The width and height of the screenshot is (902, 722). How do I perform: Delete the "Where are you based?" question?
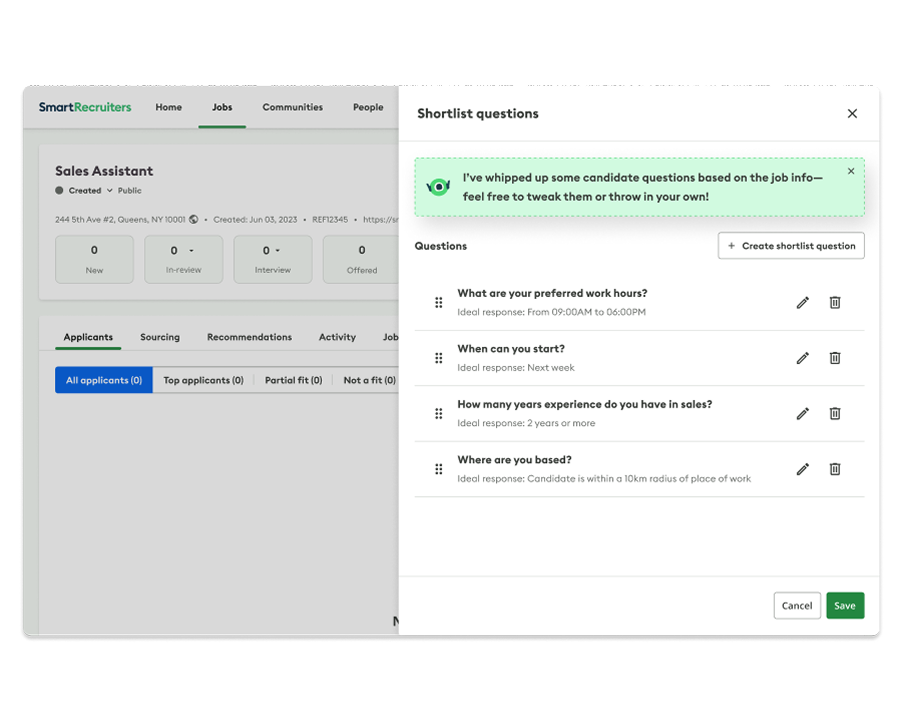click(835, 469)
